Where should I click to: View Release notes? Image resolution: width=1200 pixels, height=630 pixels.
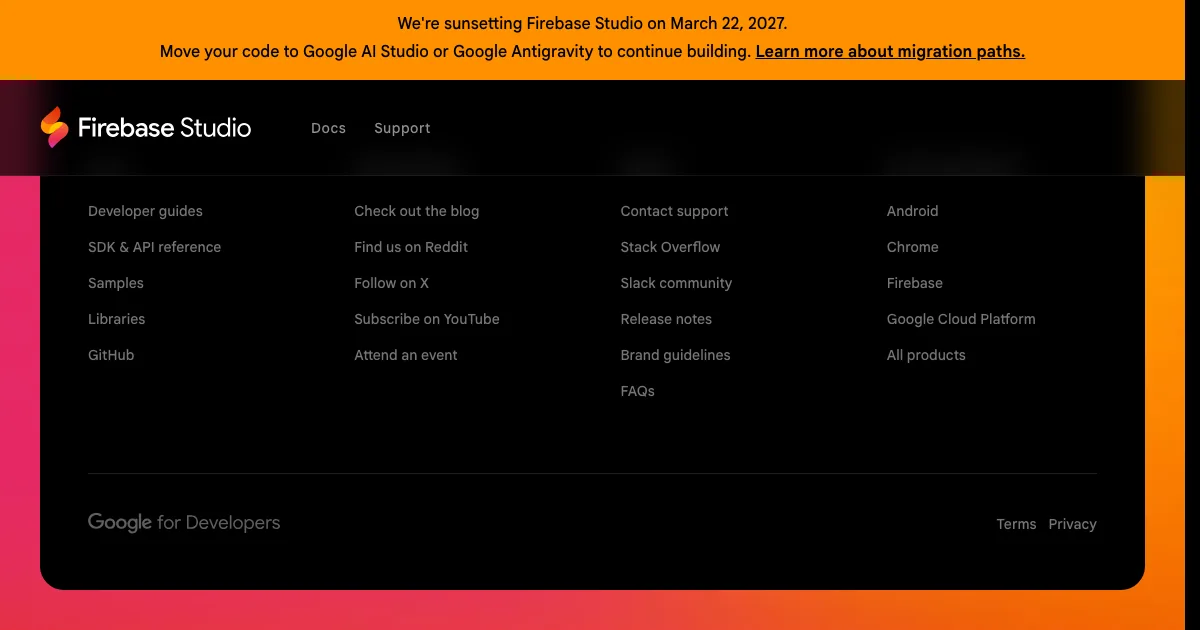click(x=666, y=319)
